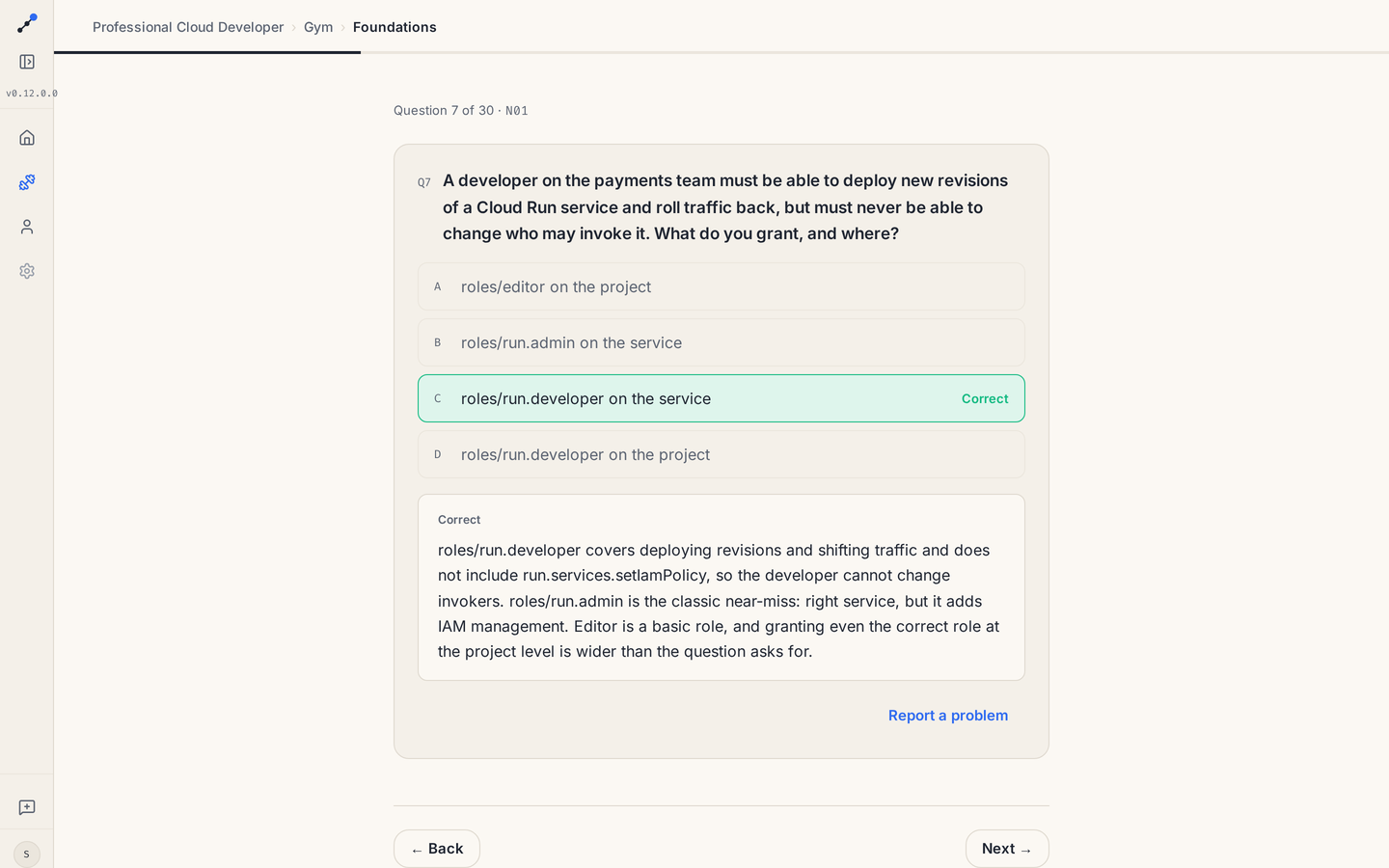This screenshot has height=868, width=1389.
Task: Toggle the sidebar panel icon
Action: tap(27, 62)
